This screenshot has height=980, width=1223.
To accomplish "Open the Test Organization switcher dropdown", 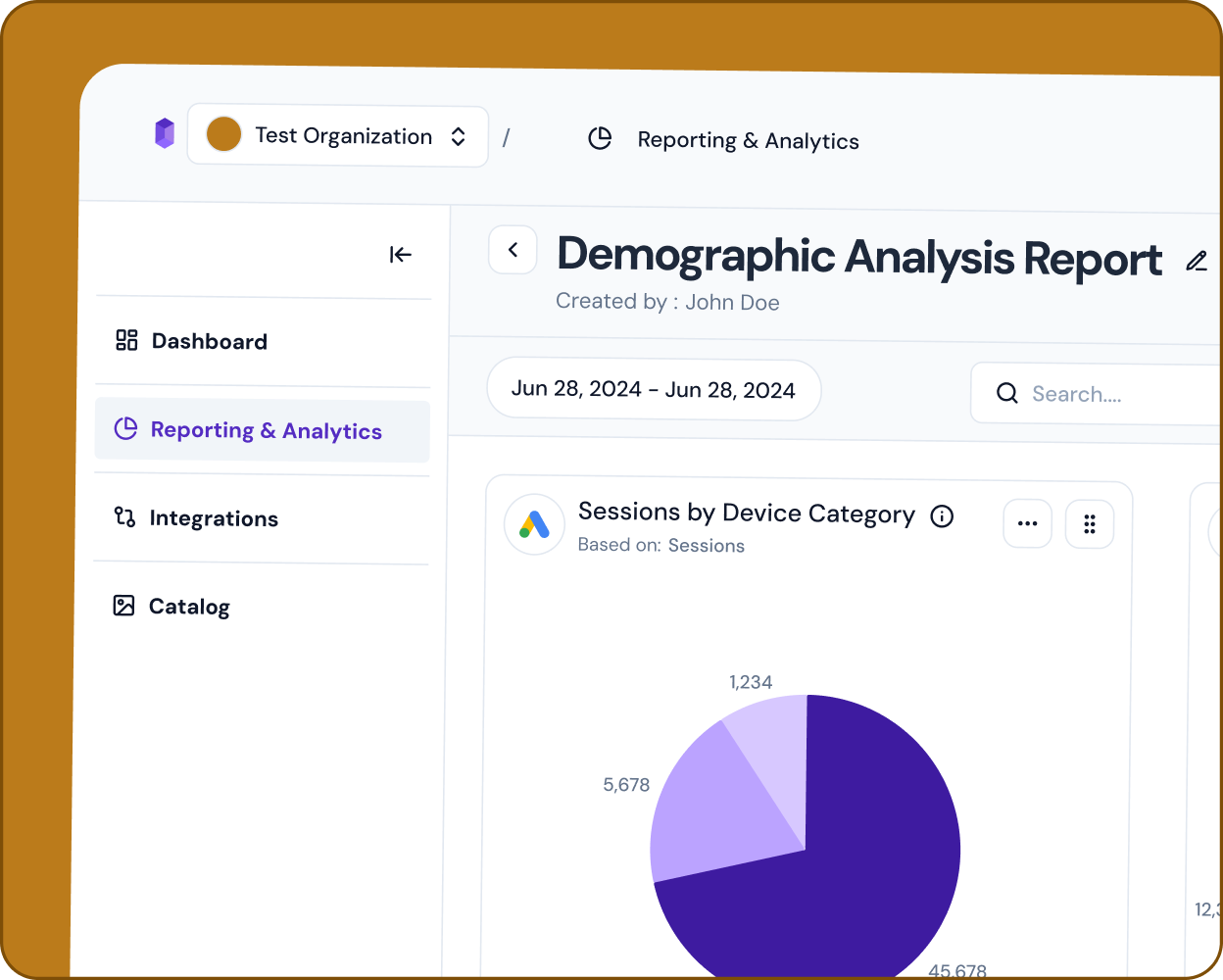I will coord(338,136).
